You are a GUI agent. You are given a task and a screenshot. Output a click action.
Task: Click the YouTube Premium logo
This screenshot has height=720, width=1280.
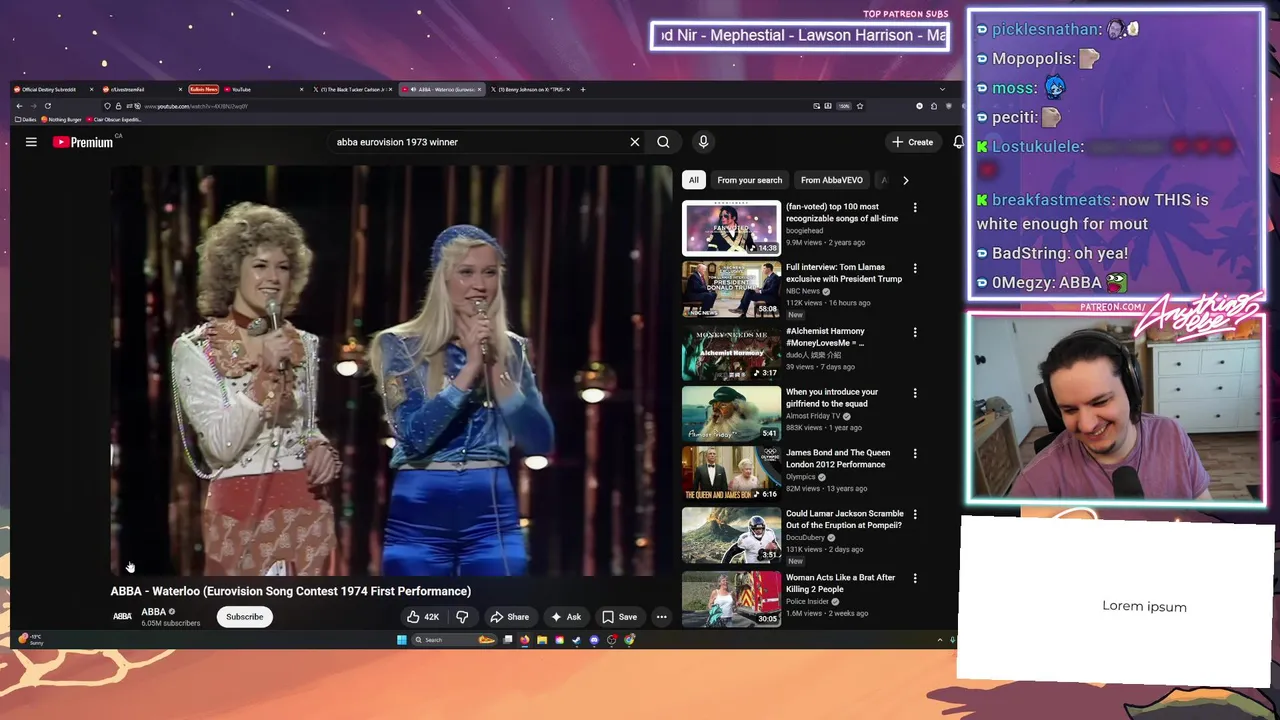(83, 142)
